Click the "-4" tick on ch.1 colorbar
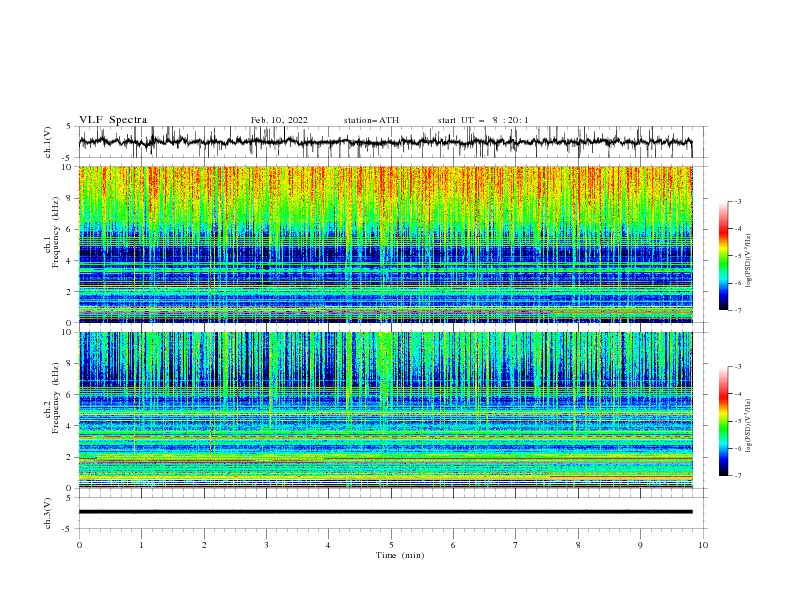 point(738,229)
